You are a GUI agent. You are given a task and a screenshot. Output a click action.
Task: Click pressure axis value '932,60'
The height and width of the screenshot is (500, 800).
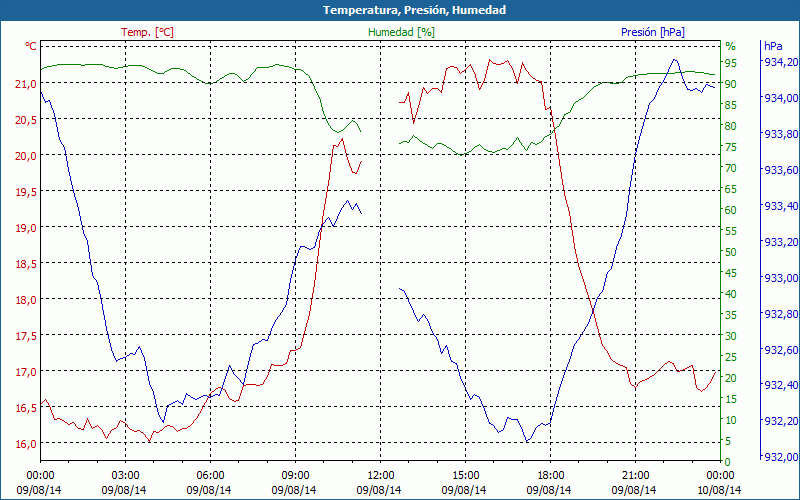(780, 350)
